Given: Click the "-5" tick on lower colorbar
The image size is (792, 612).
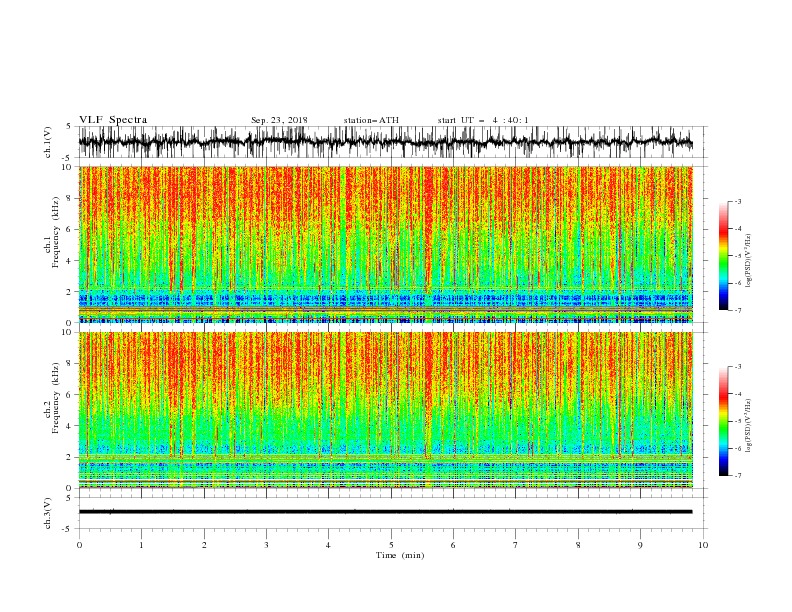Looking at the screenshot, I should [x=737, y=421].
